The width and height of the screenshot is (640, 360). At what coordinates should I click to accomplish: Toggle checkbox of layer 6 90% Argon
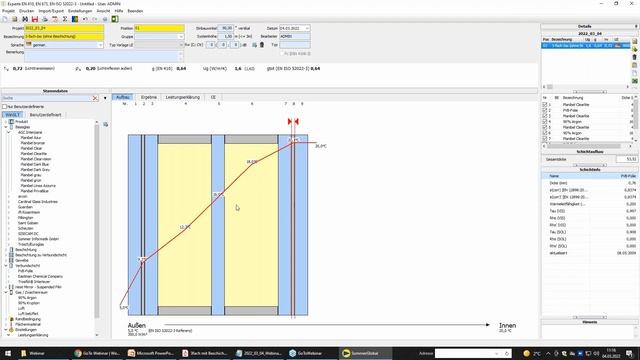tap(544, 133)
